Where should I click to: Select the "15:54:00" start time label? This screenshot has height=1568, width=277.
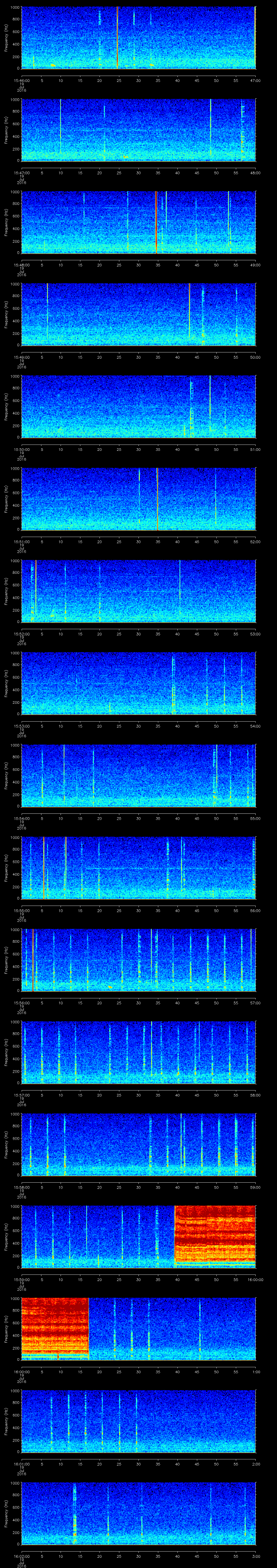point(21,818)
